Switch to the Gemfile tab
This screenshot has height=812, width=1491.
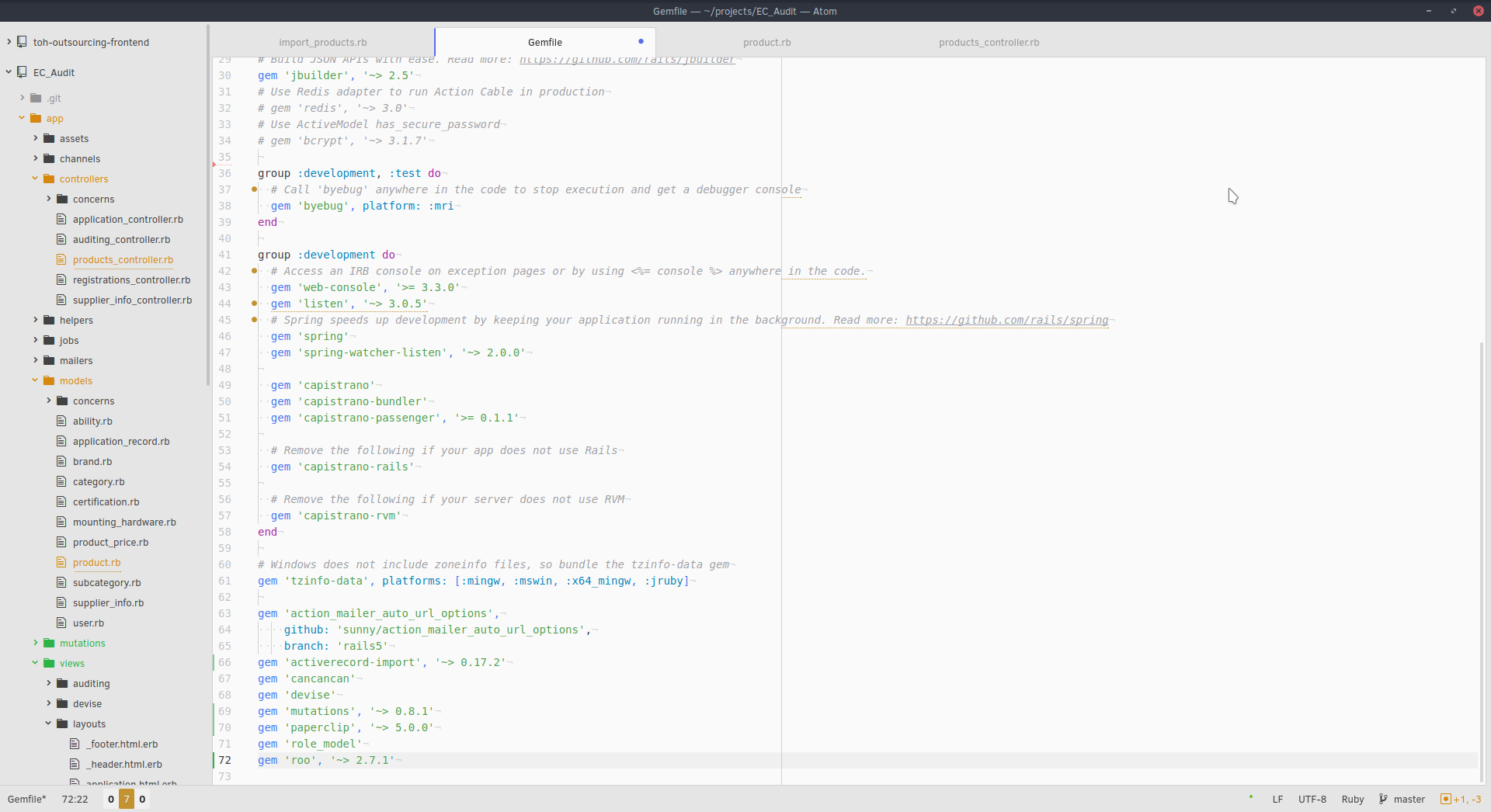[545, 42]
